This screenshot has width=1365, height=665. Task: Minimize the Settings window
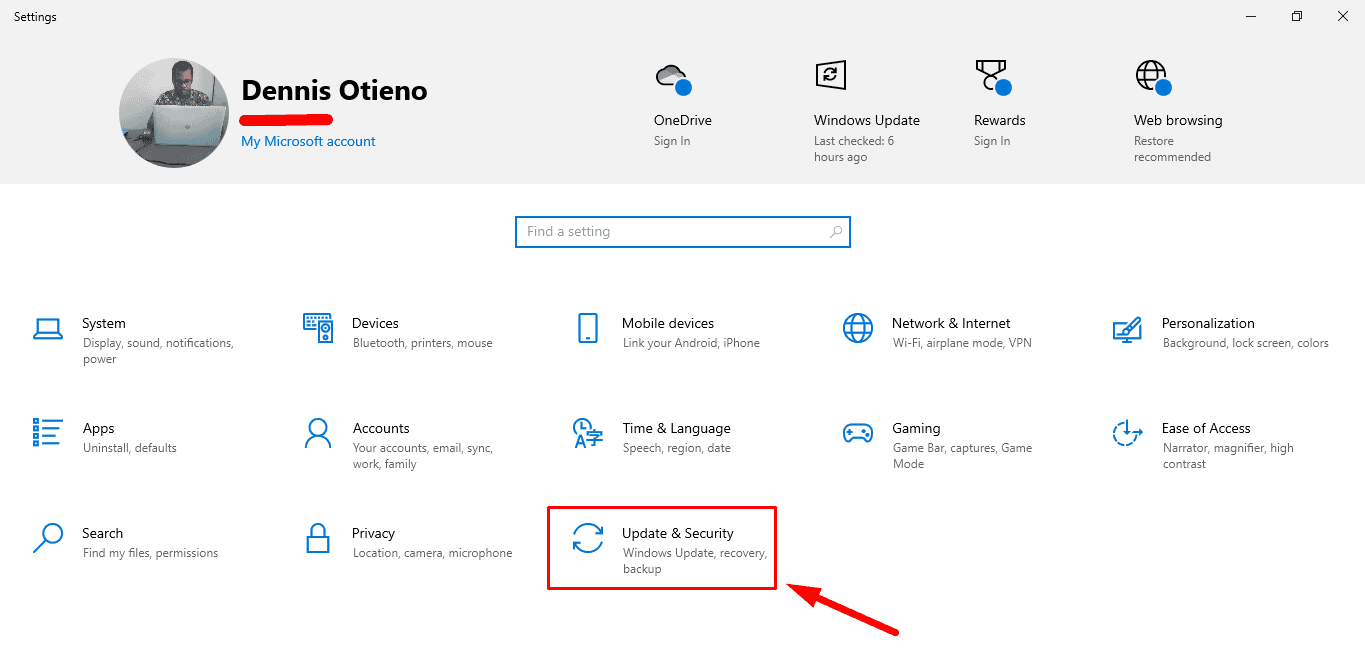1251,16
